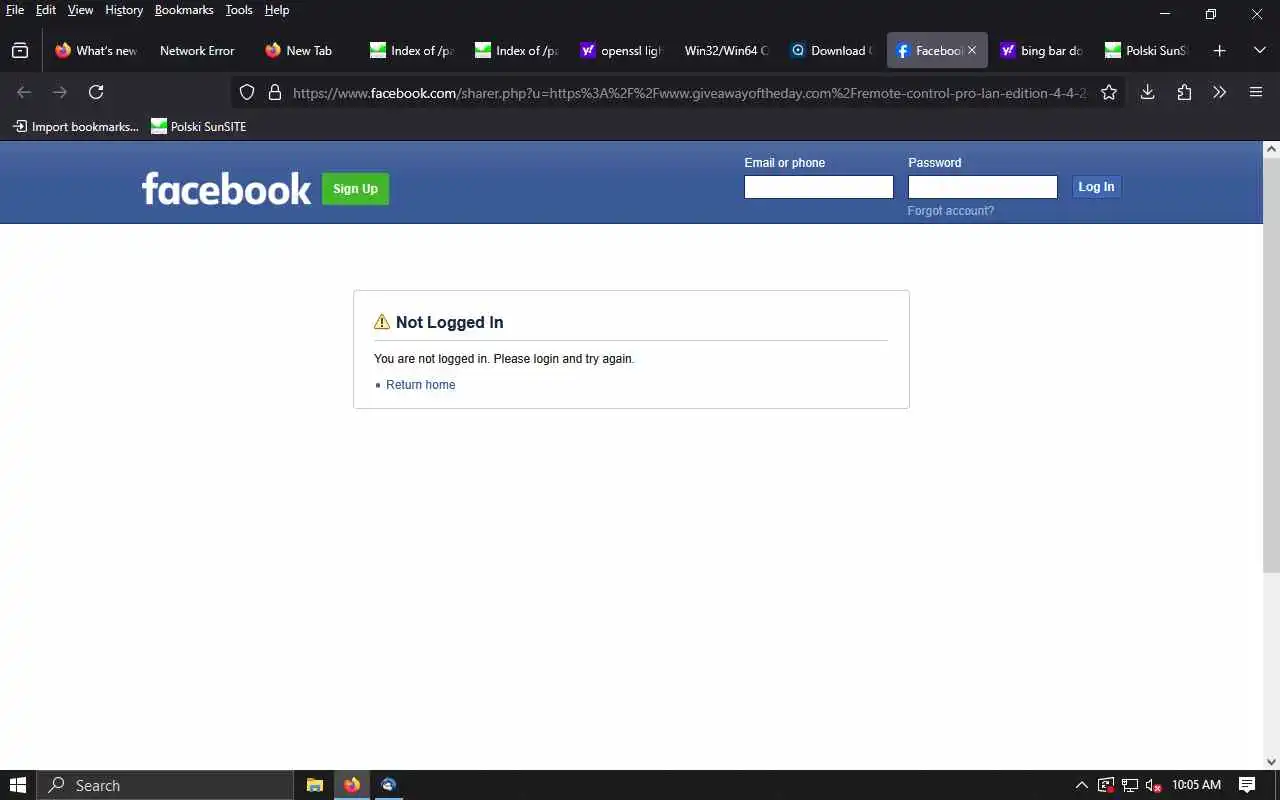This screenshot has width=1280, height=800.
Task: Open Firefox View icon left of the tabs
Action: tap(20, 51)
